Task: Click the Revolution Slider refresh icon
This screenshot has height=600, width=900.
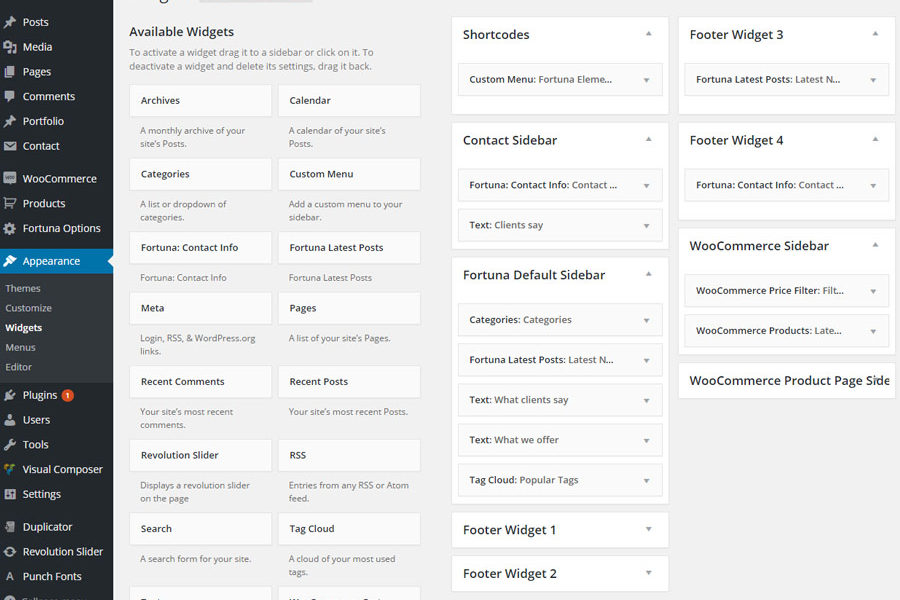Action: 9,552
